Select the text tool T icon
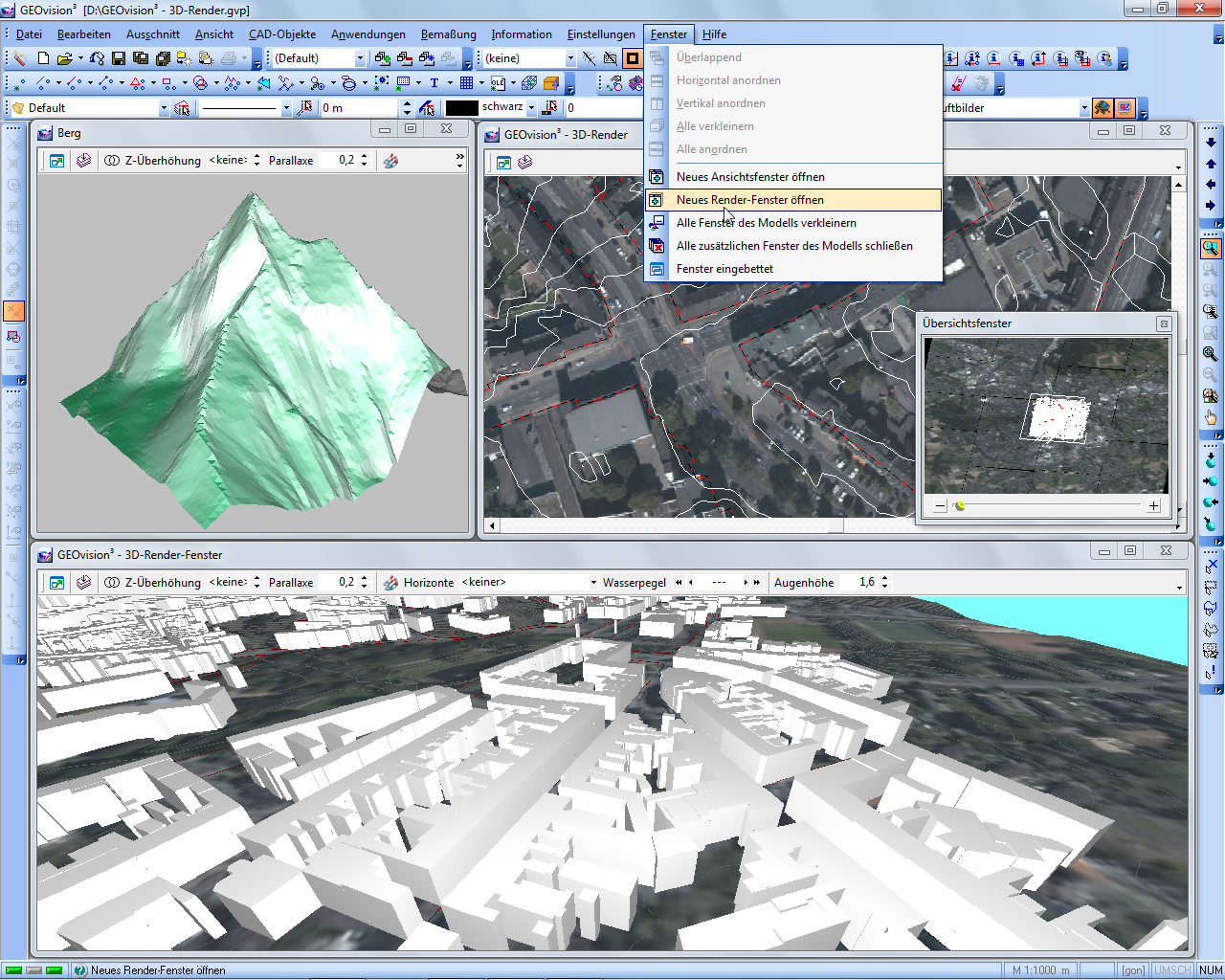Viewport: 1225px width, 980px height. tap(434, 83)
